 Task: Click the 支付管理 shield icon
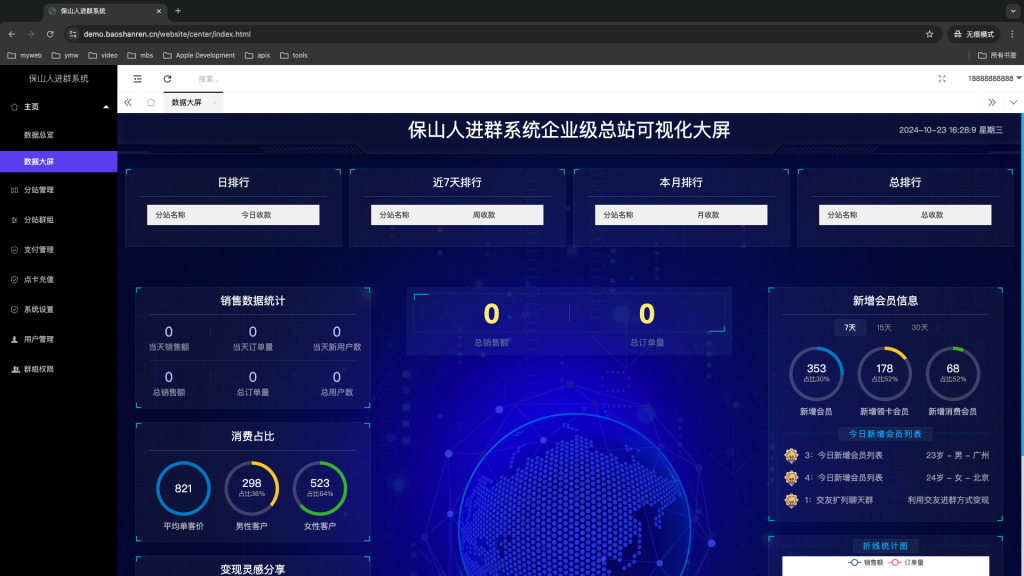14,249
